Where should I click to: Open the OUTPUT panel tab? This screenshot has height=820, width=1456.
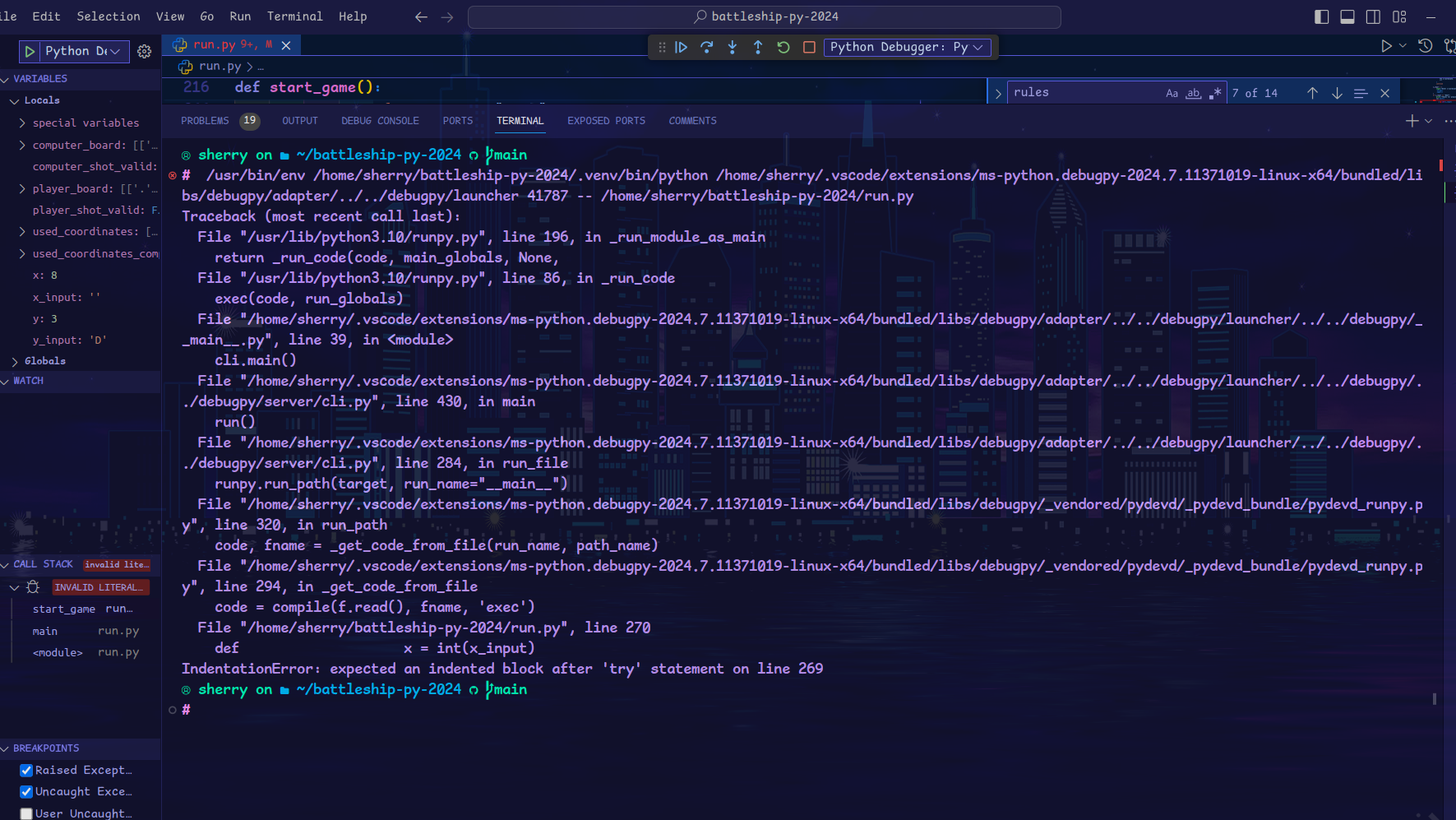[300, 121]
